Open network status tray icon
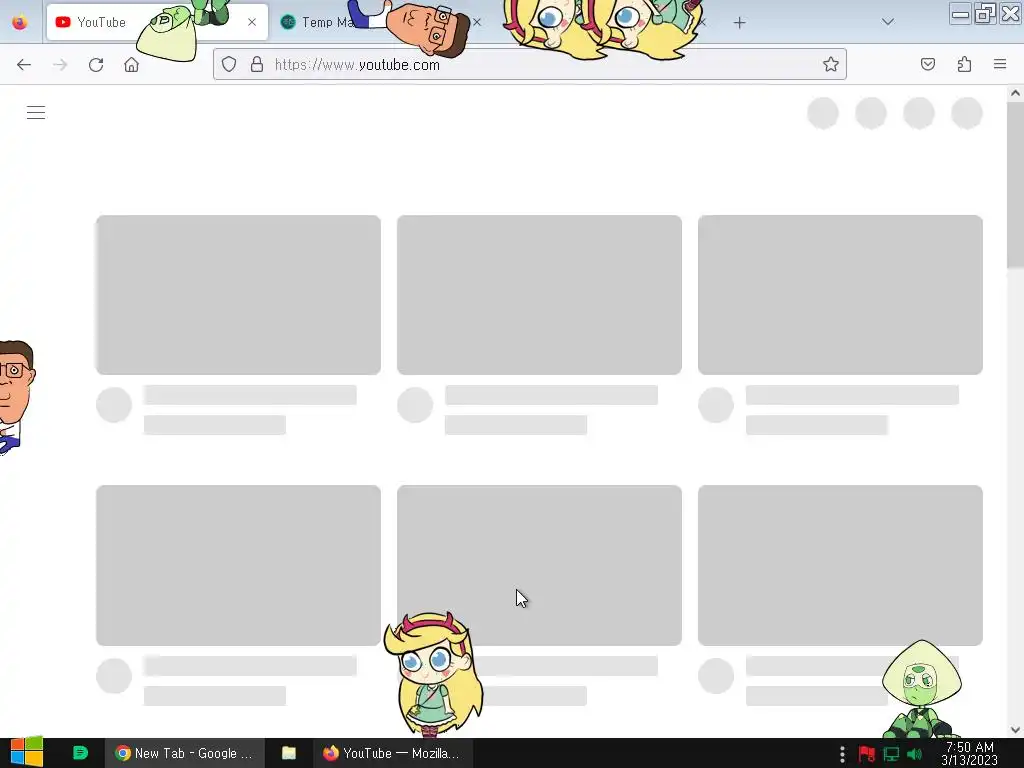 891,754
